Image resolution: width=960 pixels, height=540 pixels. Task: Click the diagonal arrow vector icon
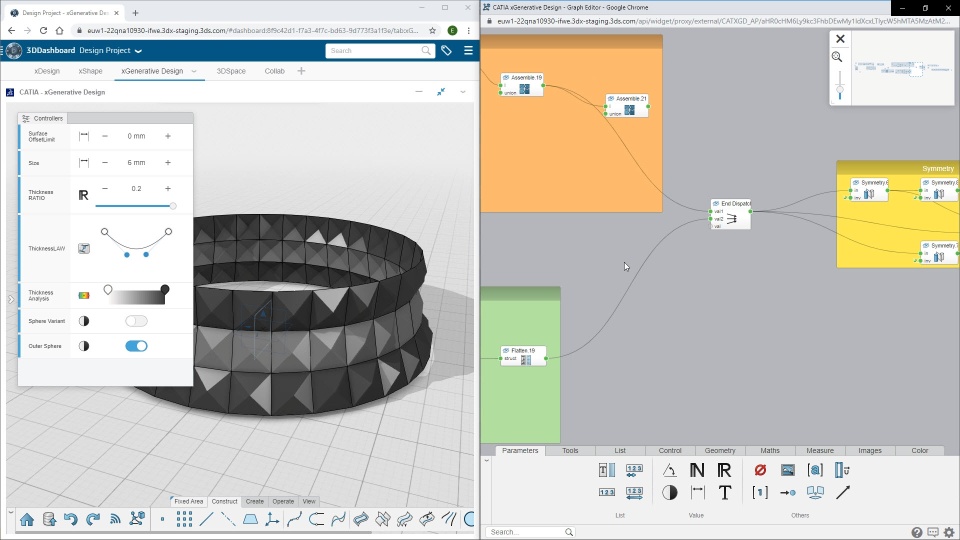(843, 492)
